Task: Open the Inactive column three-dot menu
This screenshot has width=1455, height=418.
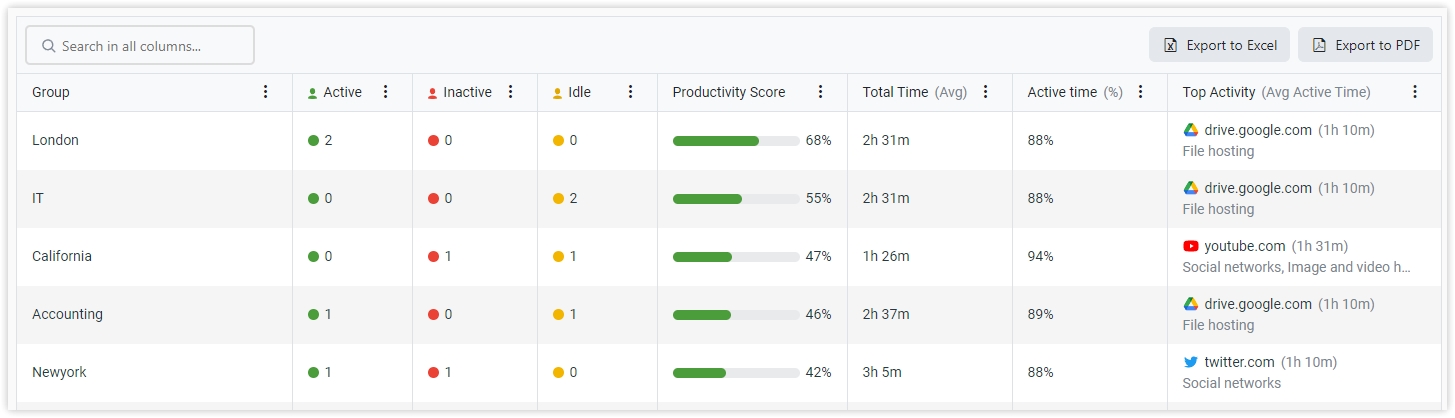Action: point(510,92)
